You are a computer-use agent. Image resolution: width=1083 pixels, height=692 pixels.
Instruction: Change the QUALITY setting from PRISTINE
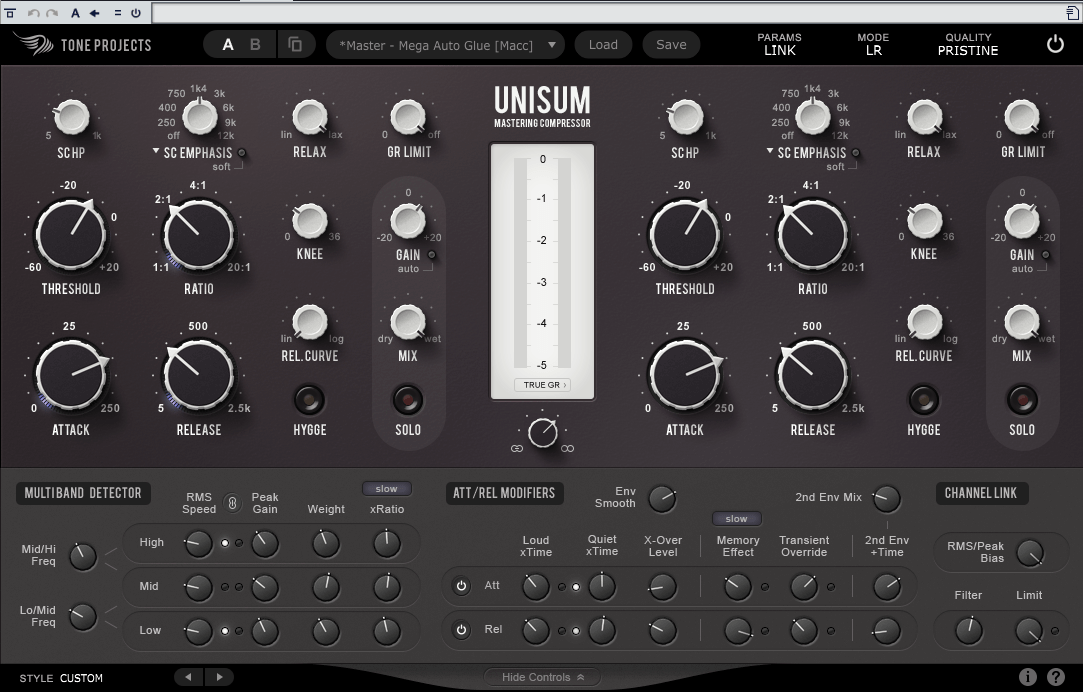pyautogui.click(x=967, y=50)
